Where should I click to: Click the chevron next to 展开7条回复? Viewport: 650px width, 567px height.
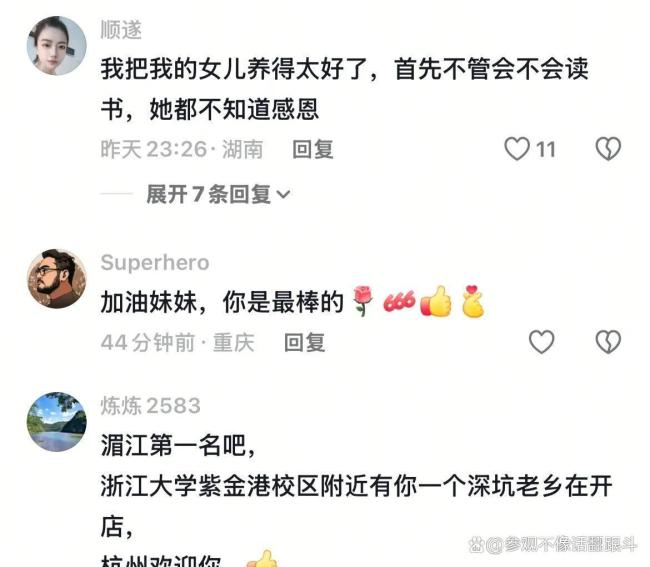[284, 194]
